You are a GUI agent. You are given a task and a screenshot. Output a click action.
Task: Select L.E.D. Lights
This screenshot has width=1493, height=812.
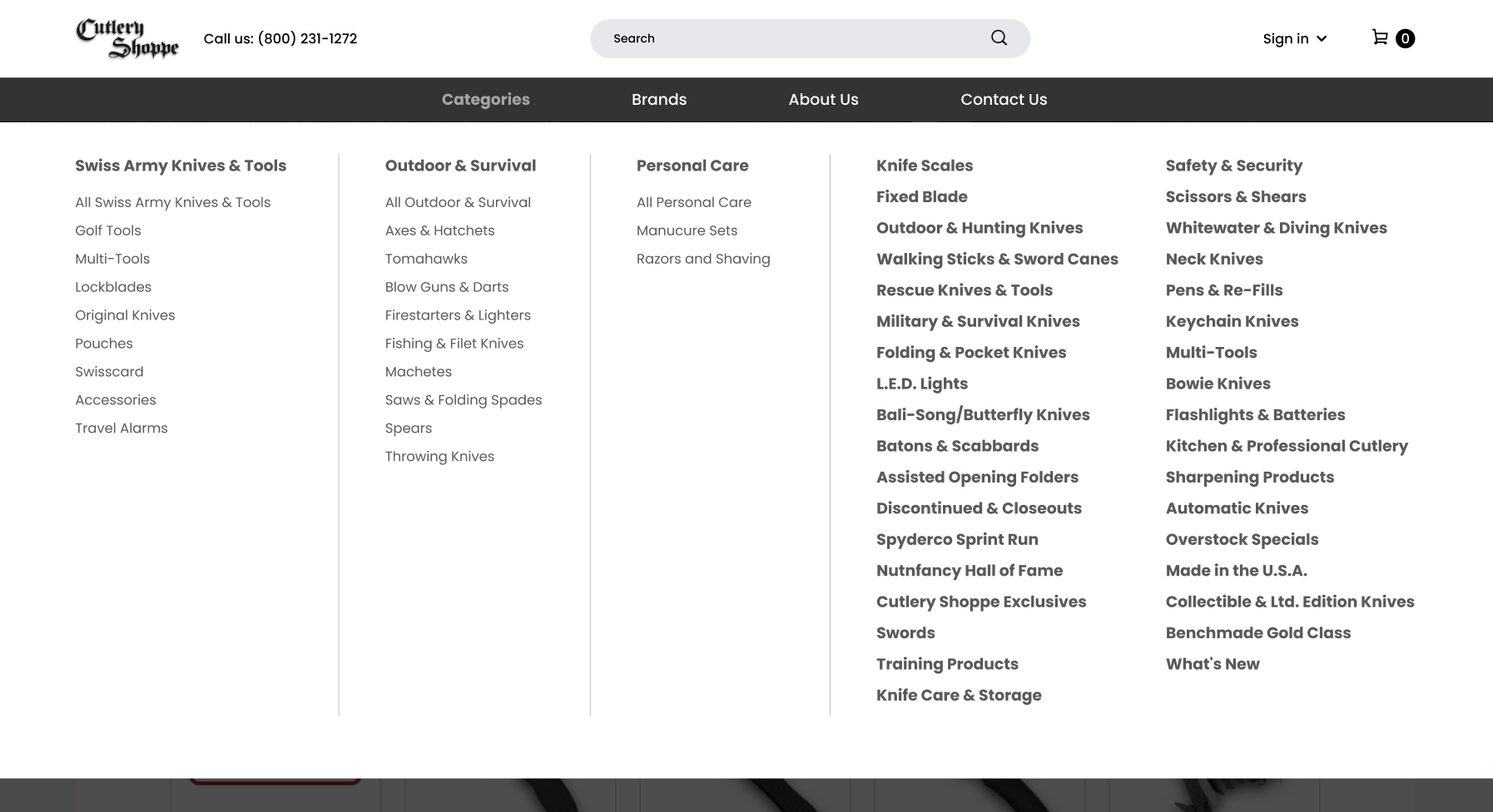click(922, 384)
